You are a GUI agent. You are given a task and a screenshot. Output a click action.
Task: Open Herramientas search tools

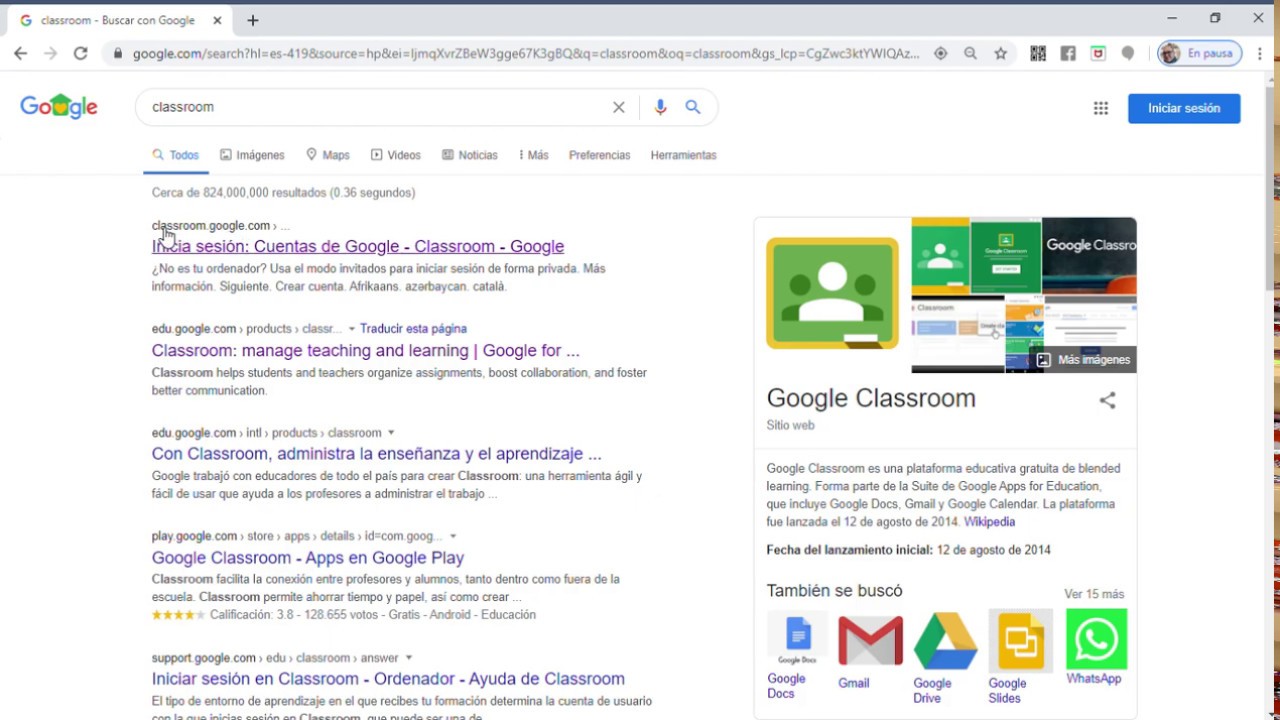(683, 155)
